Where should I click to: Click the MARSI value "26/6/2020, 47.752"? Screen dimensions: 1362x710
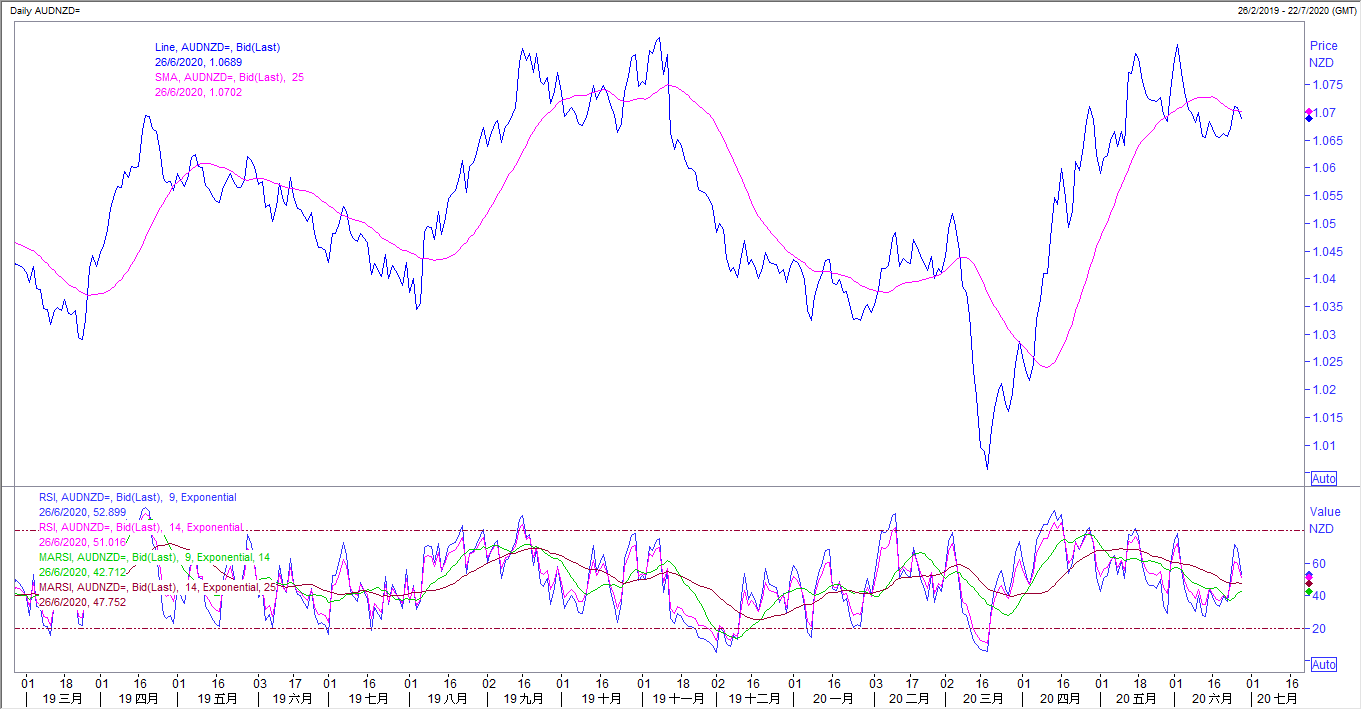click(83, 602)
